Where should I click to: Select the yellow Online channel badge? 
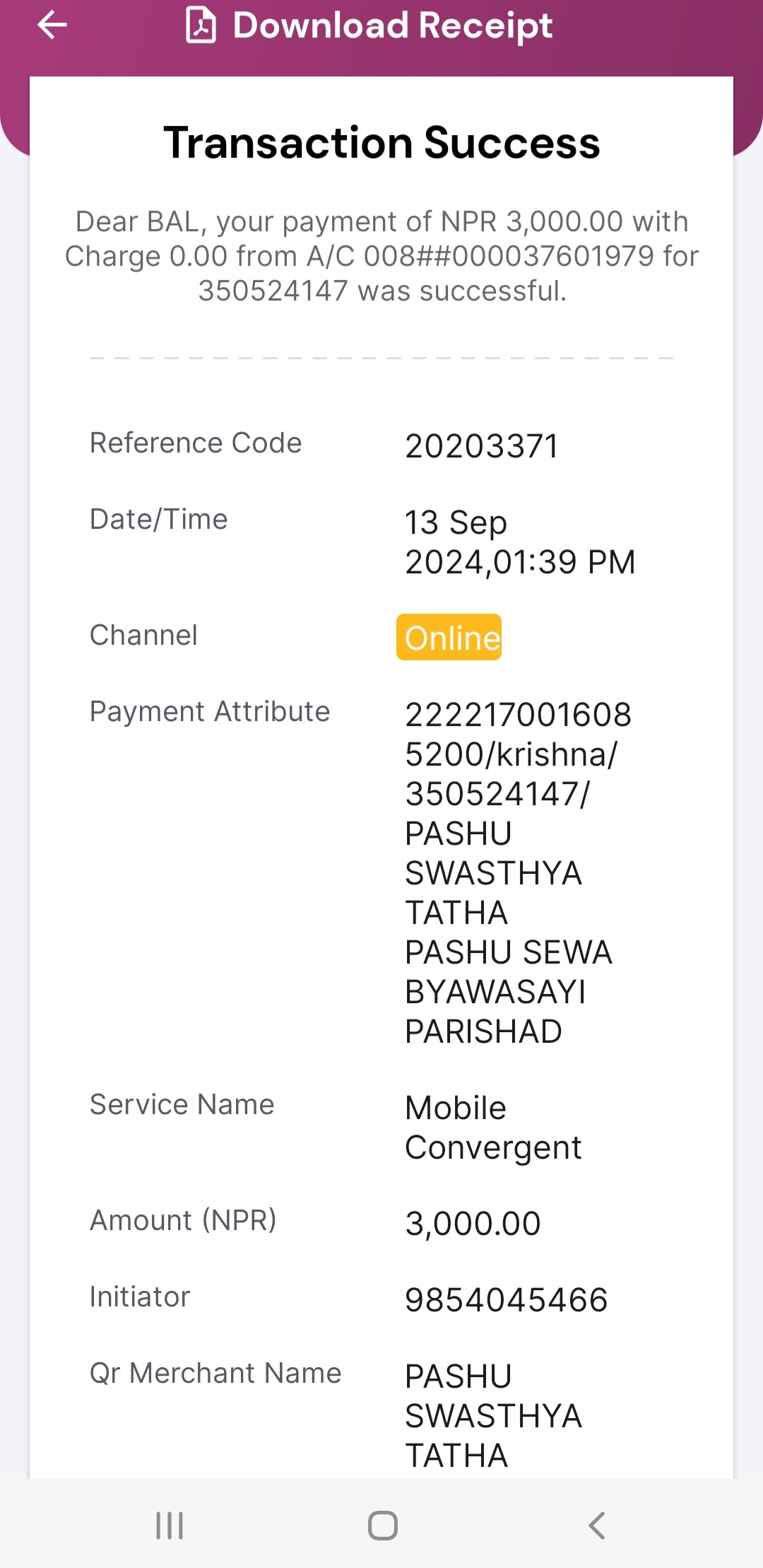(449, 637)
